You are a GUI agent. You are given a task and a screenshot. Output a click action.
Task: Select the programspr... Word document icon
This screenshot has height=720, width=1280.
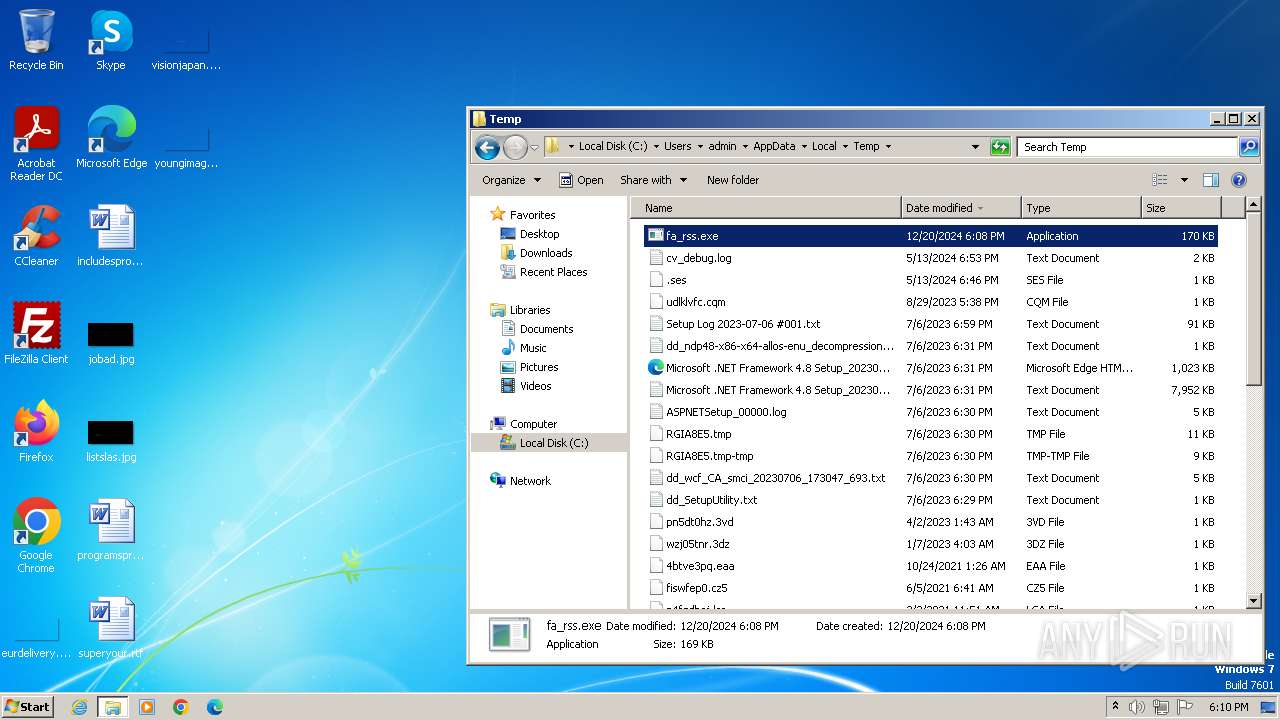pos(110,529)
